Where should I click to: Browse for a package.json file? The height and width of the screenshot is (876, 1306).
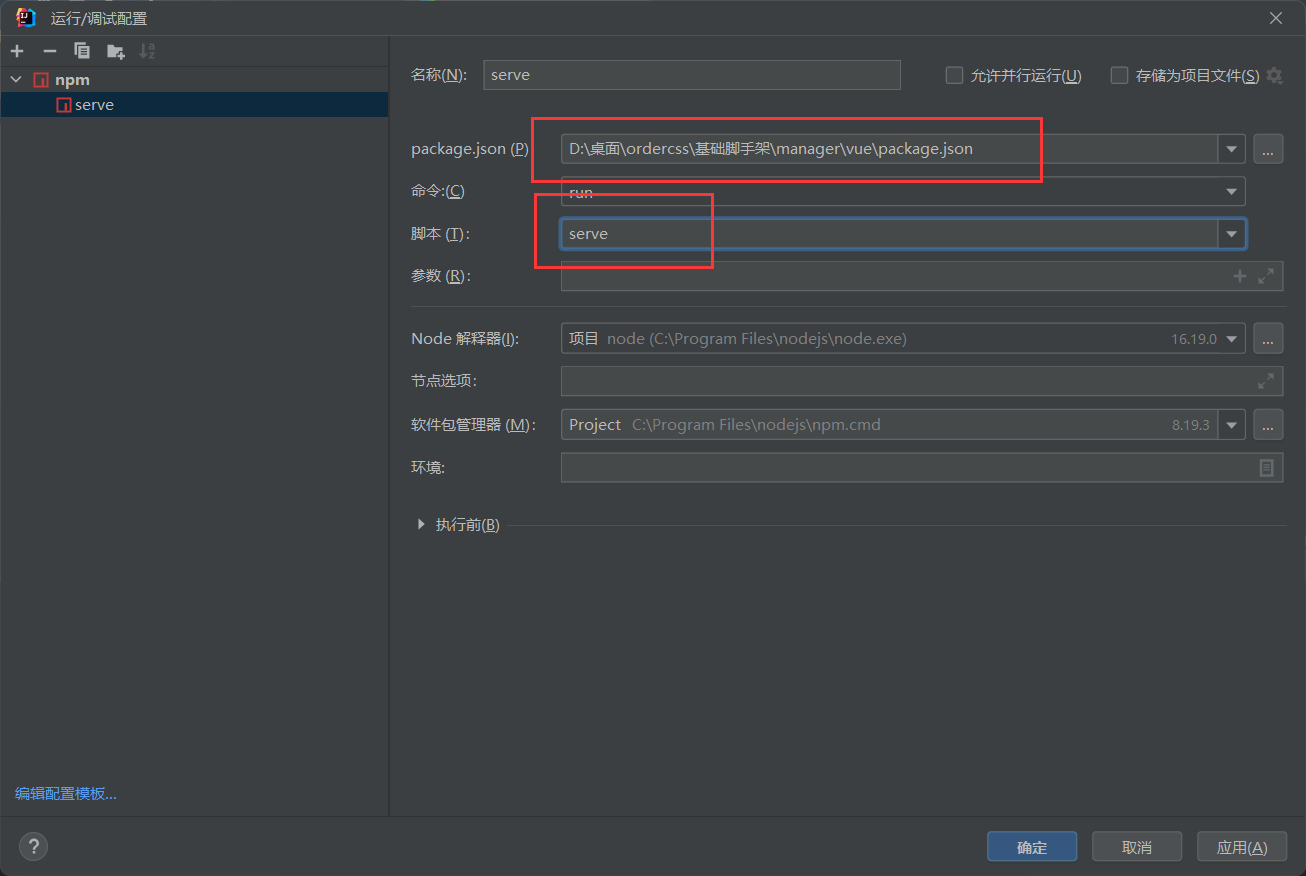[1267, 148]
